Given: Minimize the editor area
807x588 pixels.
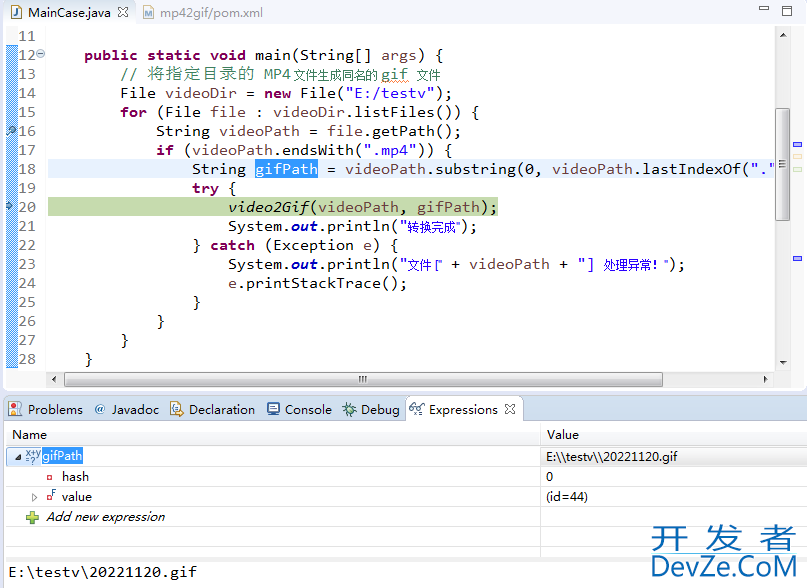Looking at the screenshot, I should click(764, 9).
